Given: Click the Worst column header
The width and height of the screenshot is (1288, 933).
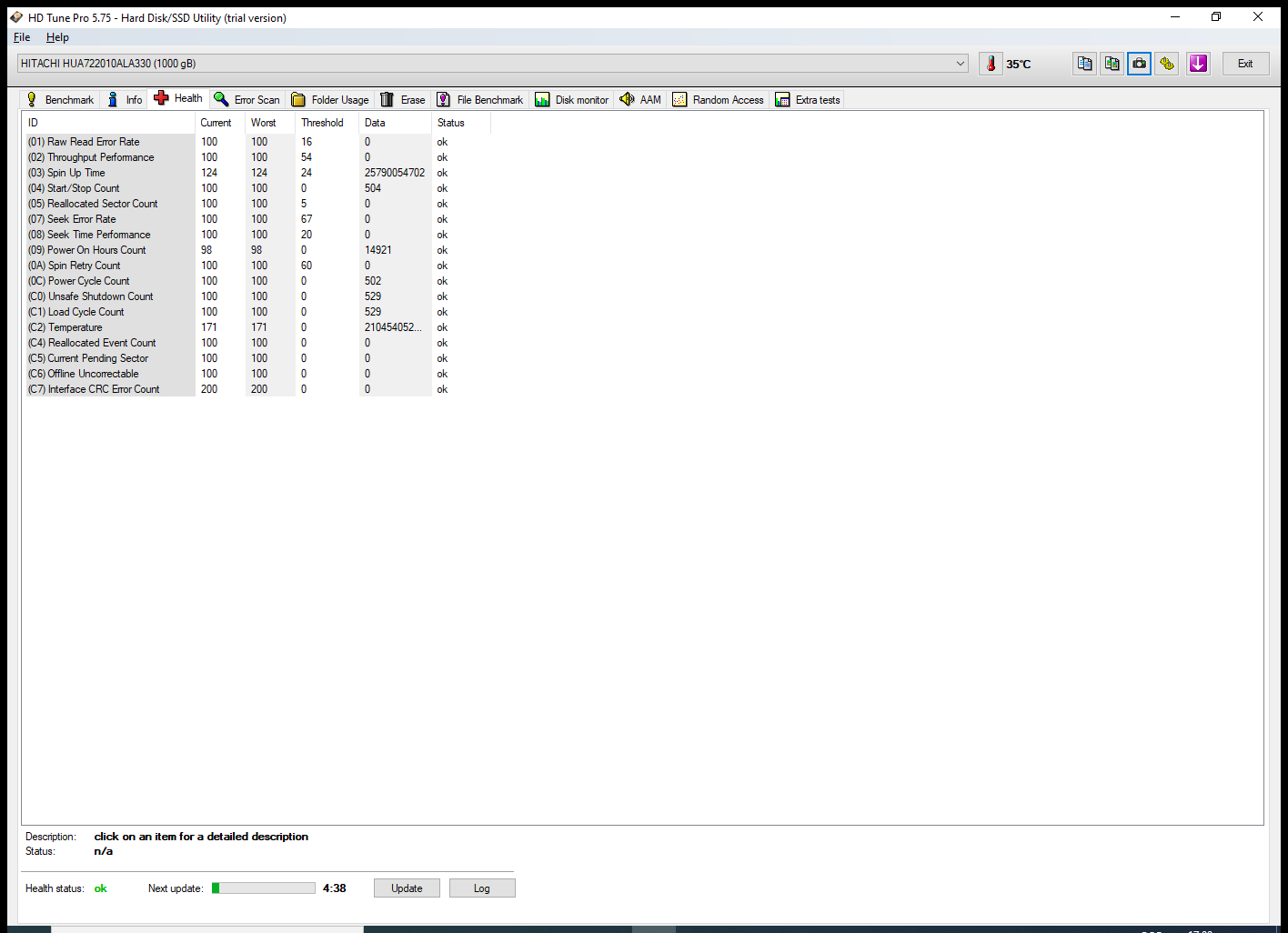Looking at the screenshot, I should click(x=270, y=123).
